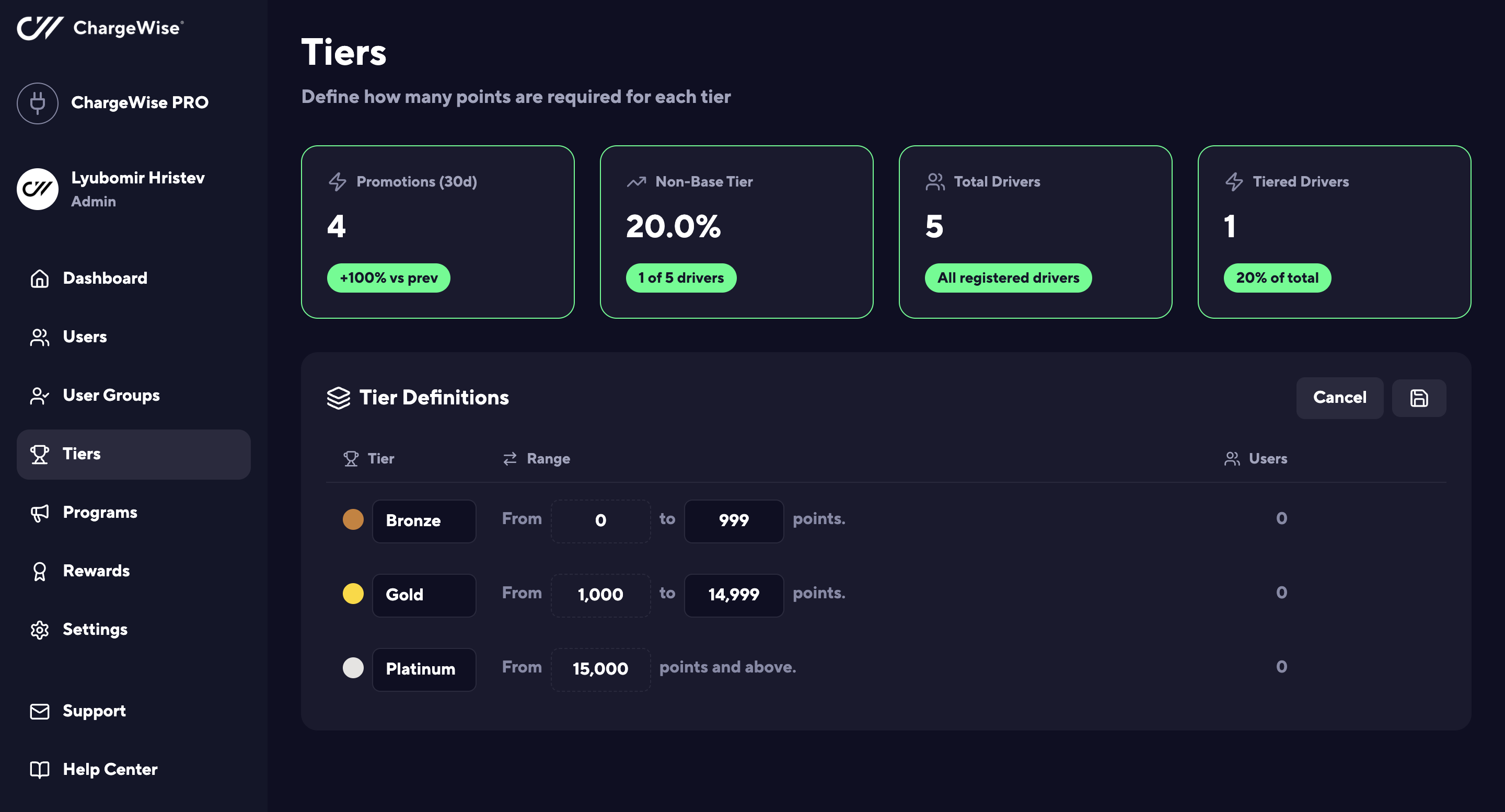This screenshot has width=1505, height=812.
Task: Open the Help Center link
Action: coord(110,769)
